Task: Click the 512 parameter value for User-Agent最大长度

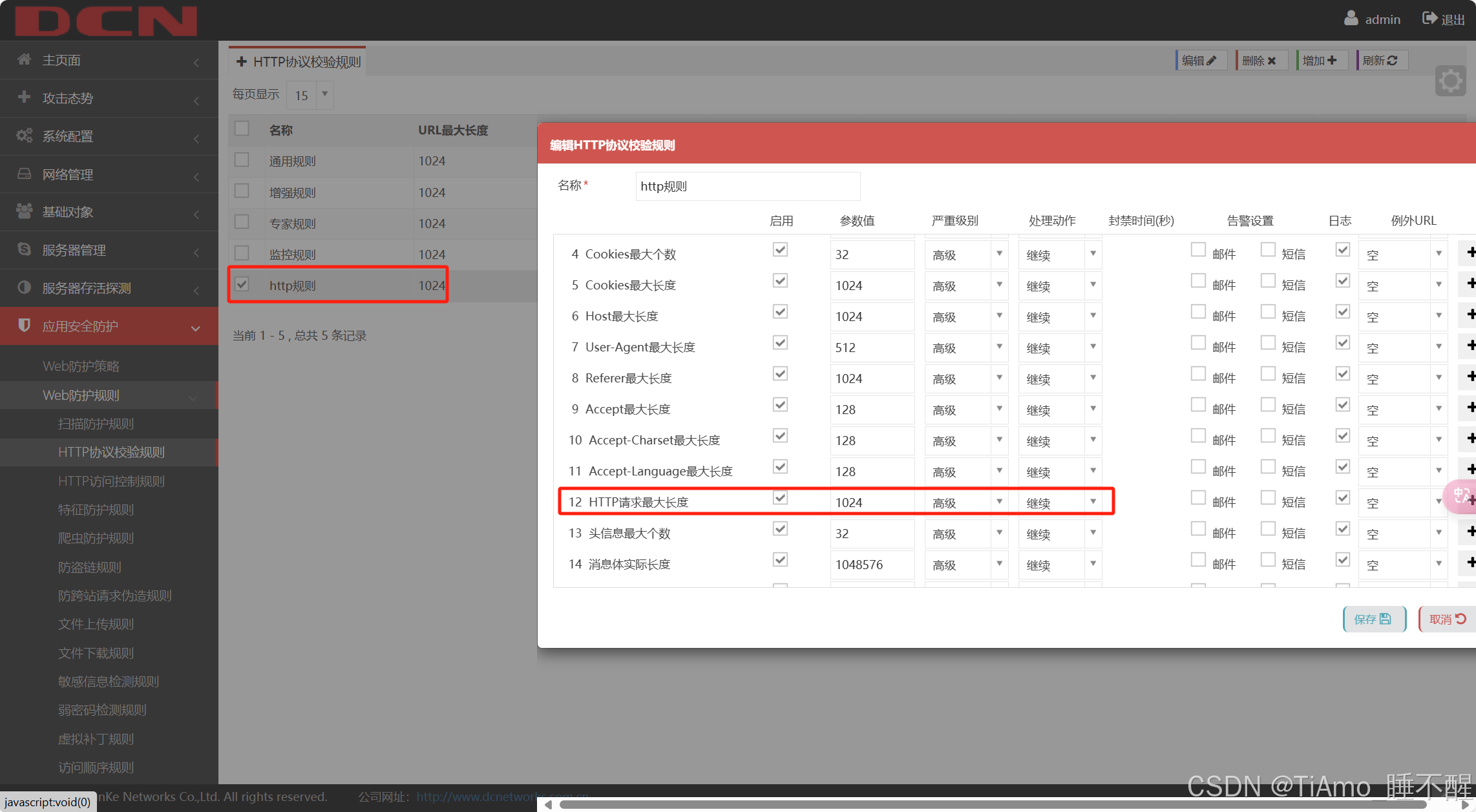Action: [872, 348]
